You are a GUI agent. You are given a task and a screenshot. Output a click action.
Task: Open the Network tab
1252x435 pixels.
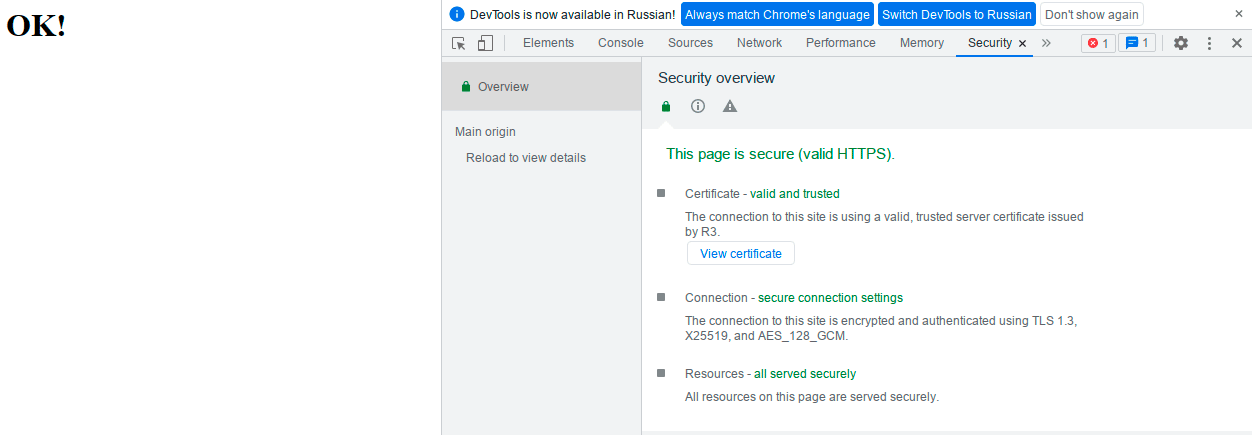pos(759,43)
